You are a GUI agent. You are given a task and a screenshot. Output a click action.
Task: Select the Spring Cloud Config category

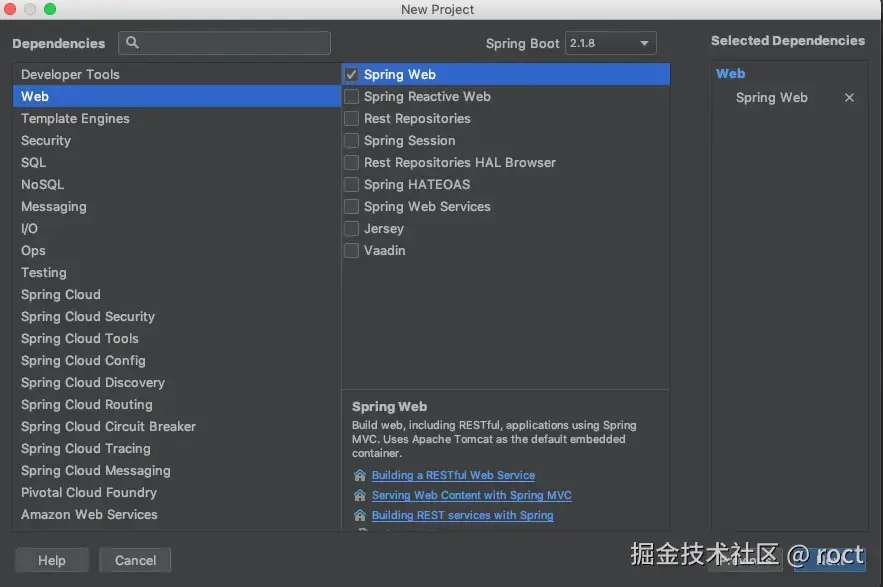(177, 360)
